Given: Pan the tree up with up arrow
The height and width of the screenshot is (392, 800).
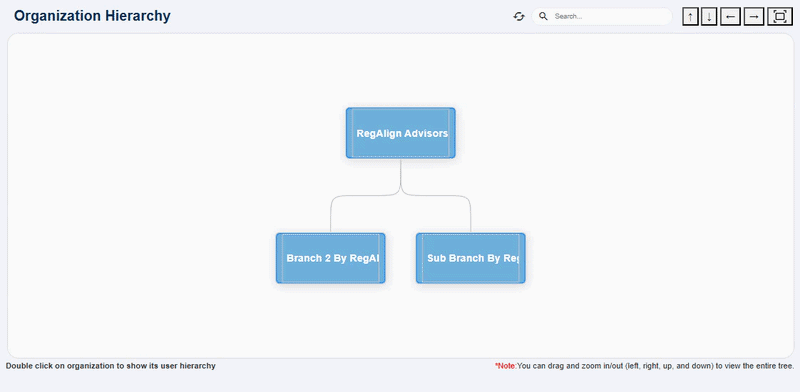Looking at the screenshot, I should (x=690, y=16).
